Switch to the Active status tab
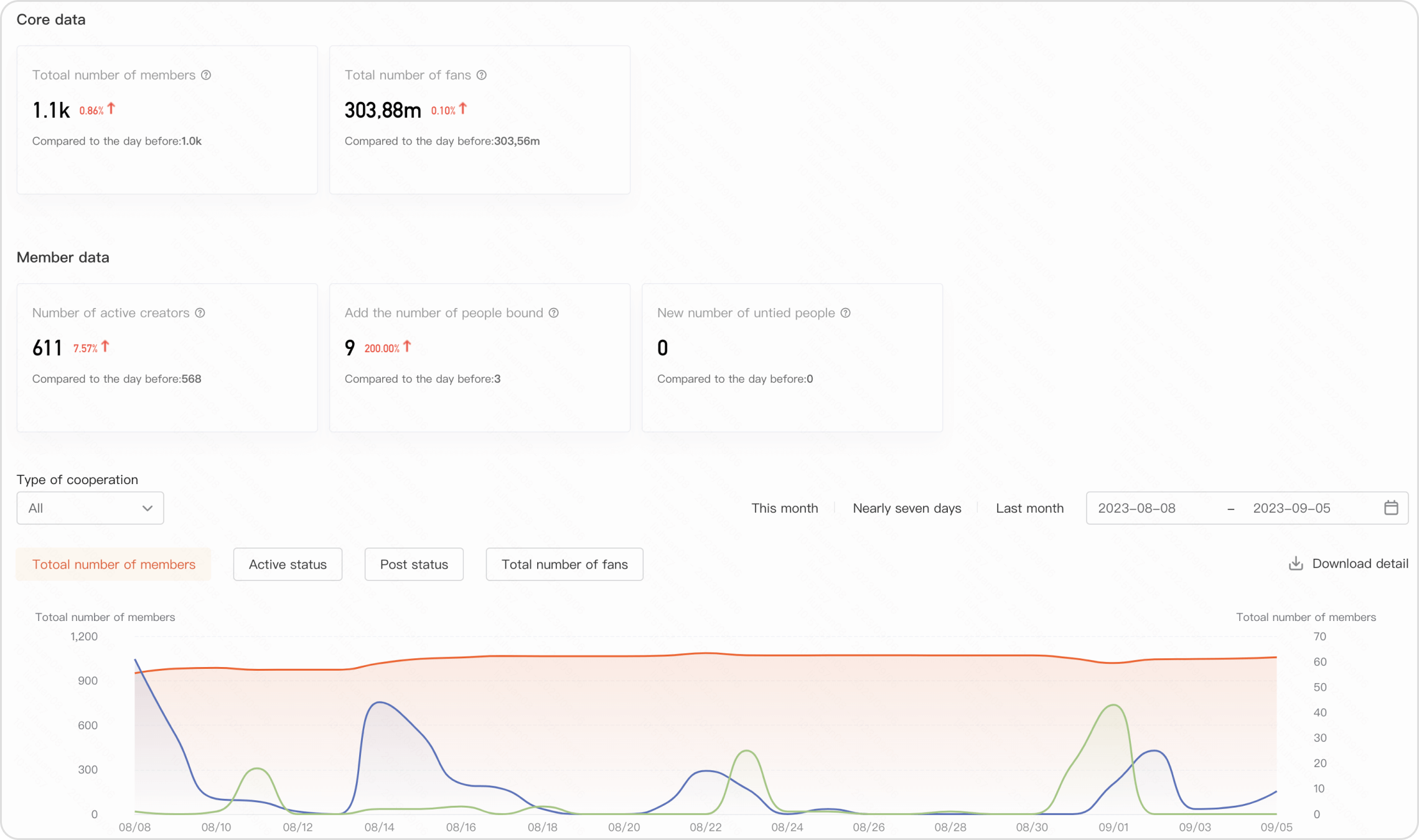The height and width of the screenshot is (840, 1419). [x=288, y=564]
